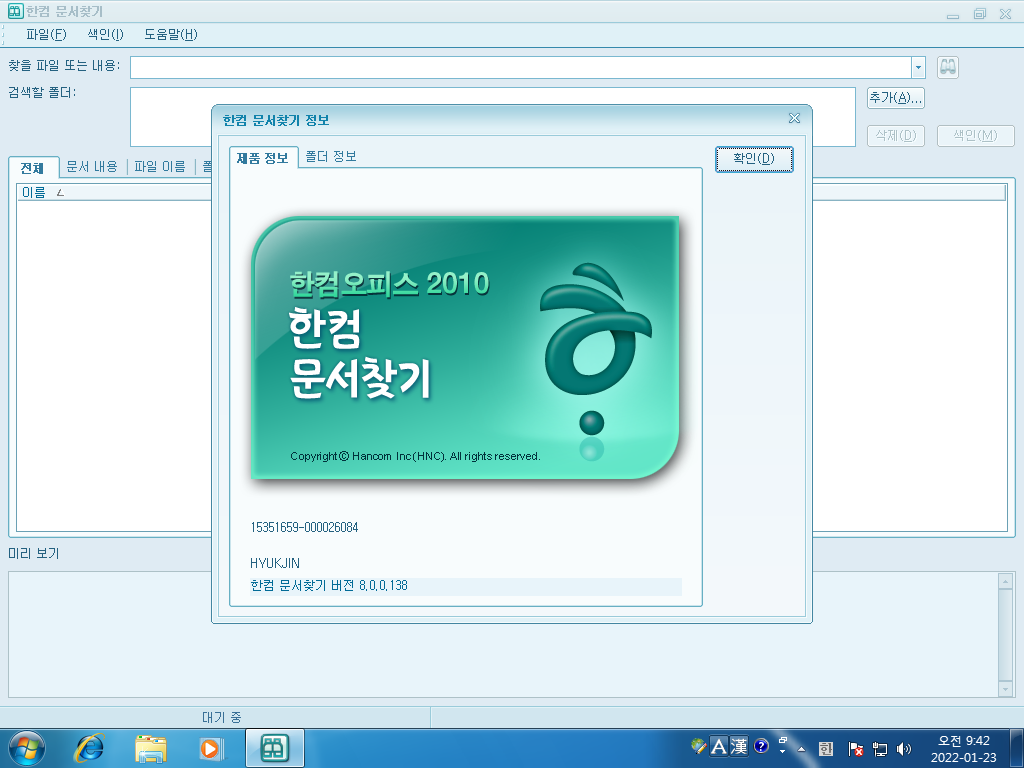Image resolution: width=1024 pixels, height=768 pixels.
Task: Open Windows Media Player taskbar icon
Action: (x=212, y=748)
